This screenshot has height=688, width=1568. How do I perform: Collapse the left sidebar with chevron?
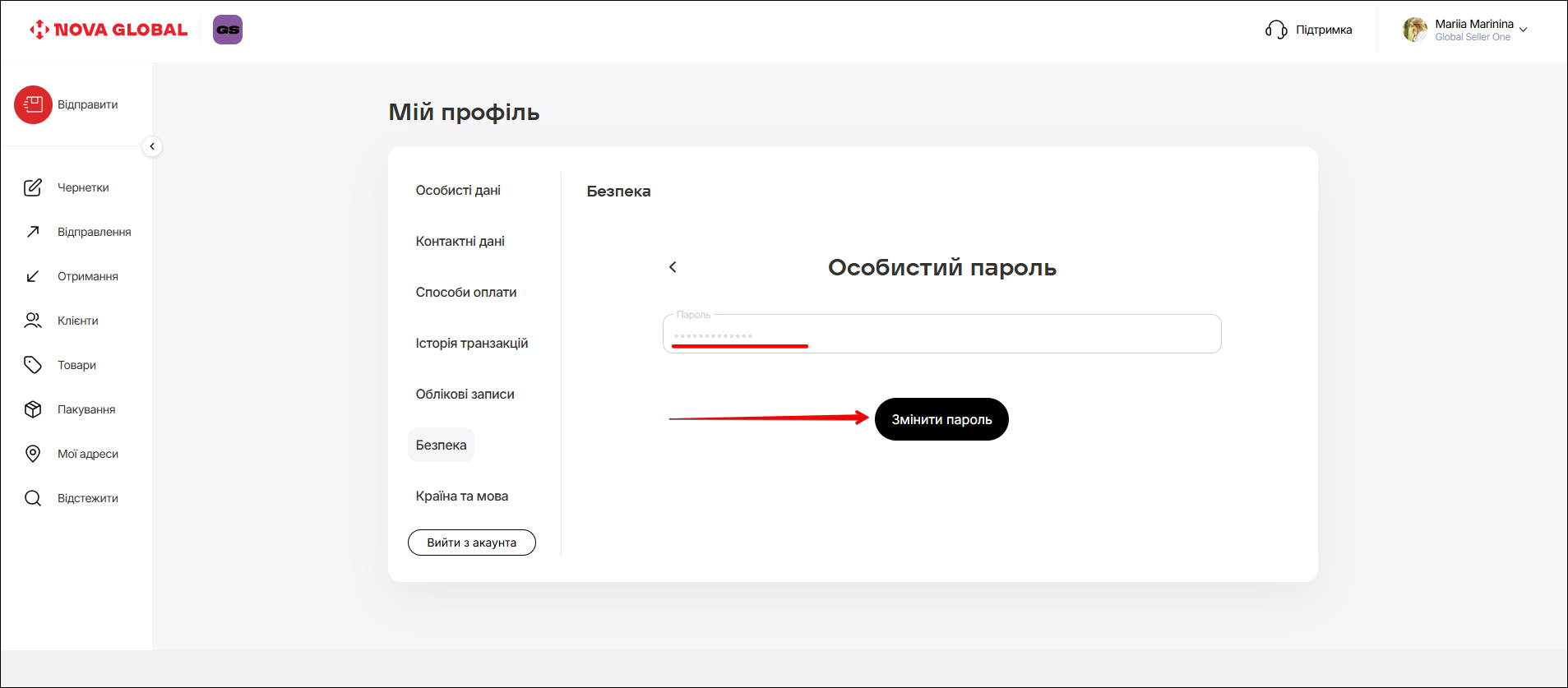tap(152, 146)
